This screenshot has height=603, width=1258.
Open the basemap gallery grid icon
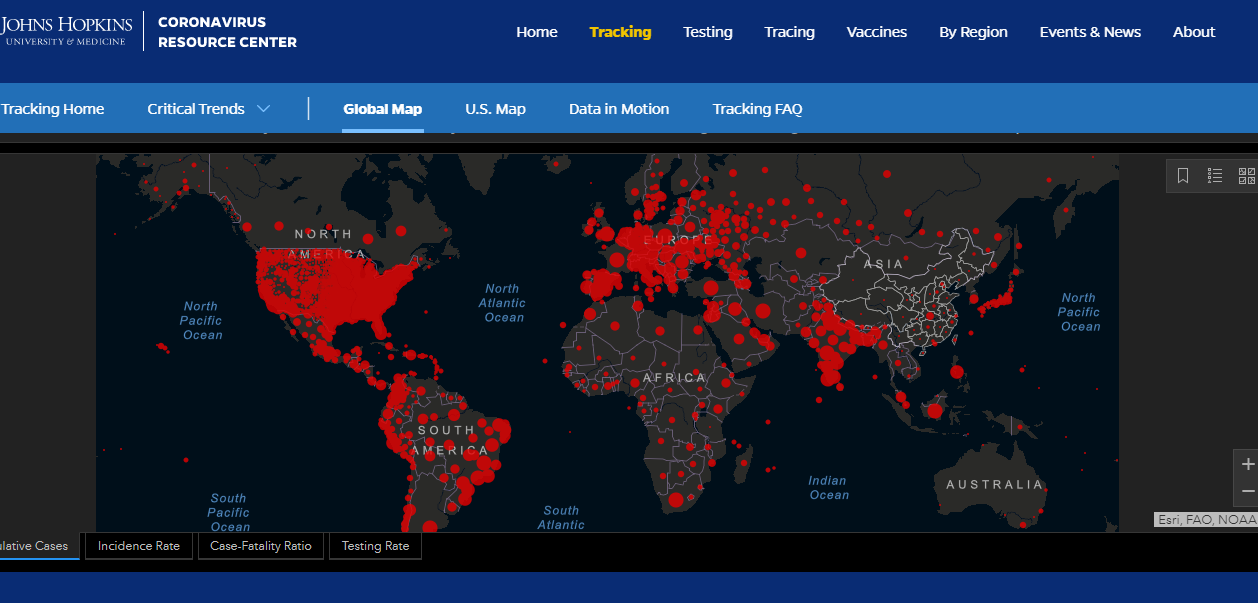pos(1246,176)
